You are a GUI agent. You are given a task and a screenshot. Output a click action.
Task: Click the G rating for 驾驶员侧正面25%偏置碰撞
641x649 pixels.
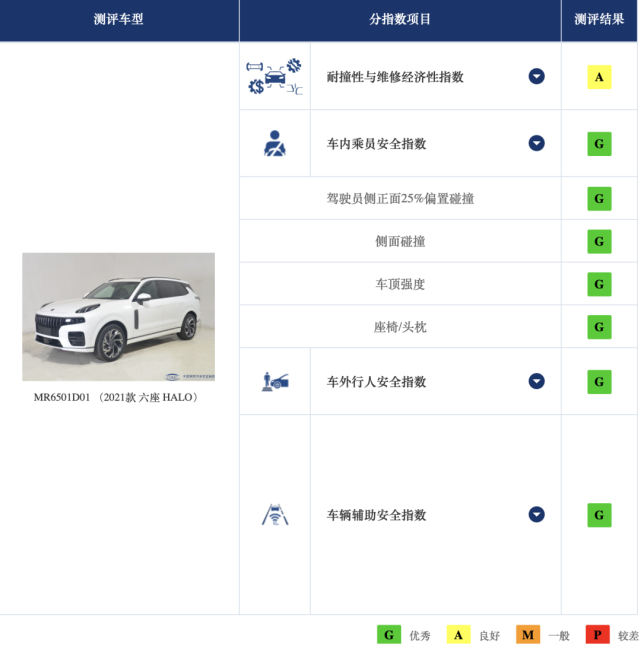click(x=599, y=199)
